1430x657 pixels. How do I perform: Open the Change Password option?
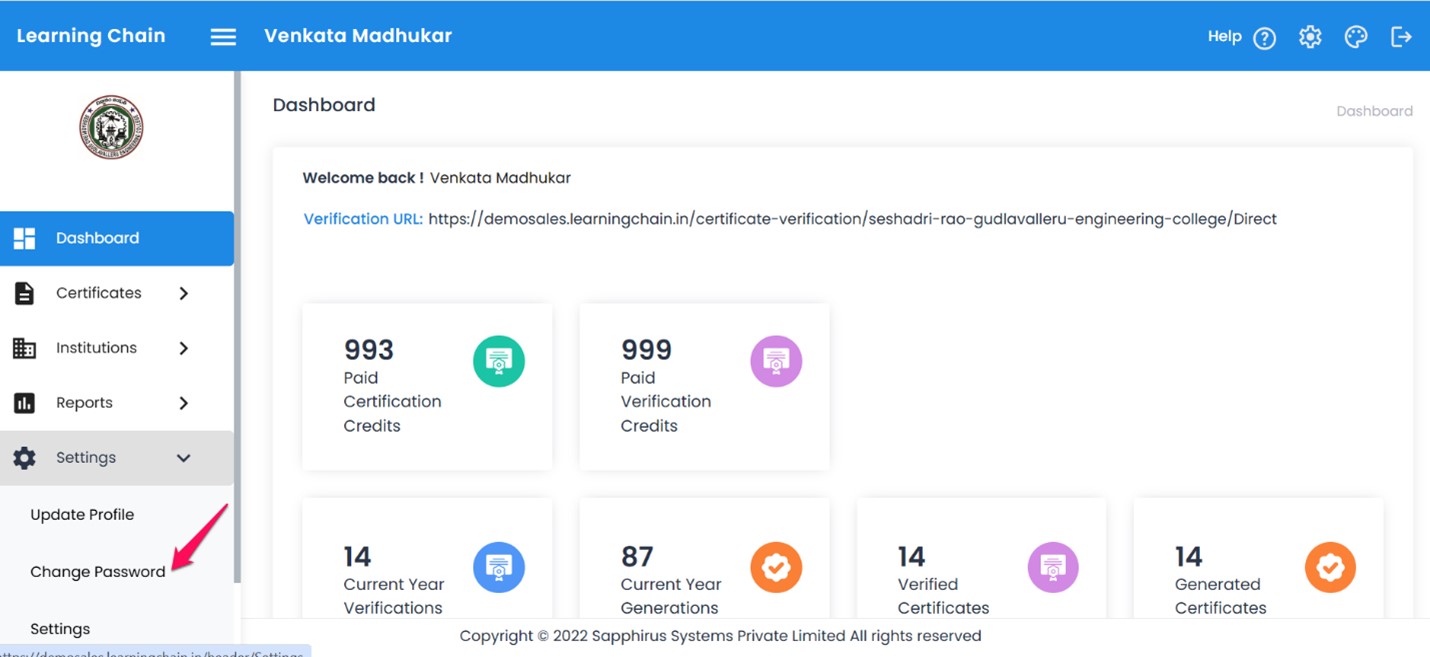point(98,572)
